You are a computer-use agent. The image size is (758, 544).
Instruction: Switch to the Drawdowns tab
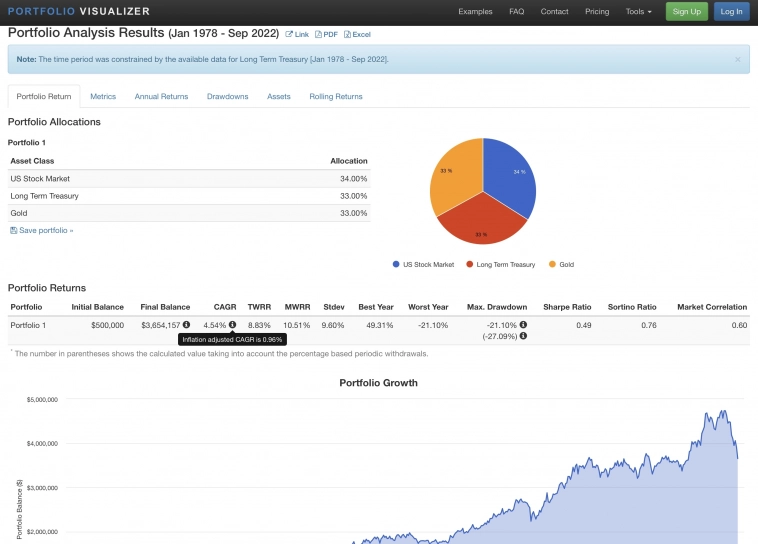(x=227, y=97)
